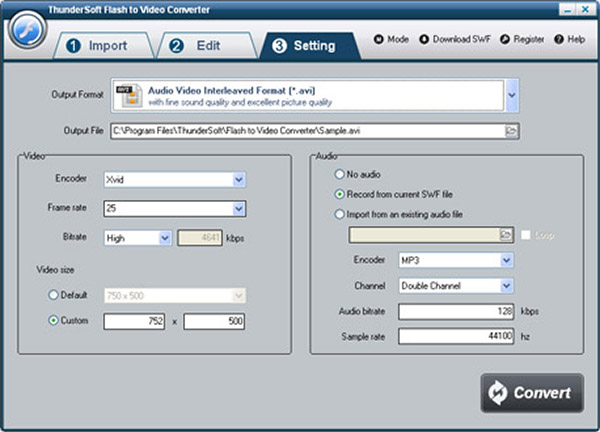Click the Flash logo icon in title bar
600x432 pixels.
(27, 30)
